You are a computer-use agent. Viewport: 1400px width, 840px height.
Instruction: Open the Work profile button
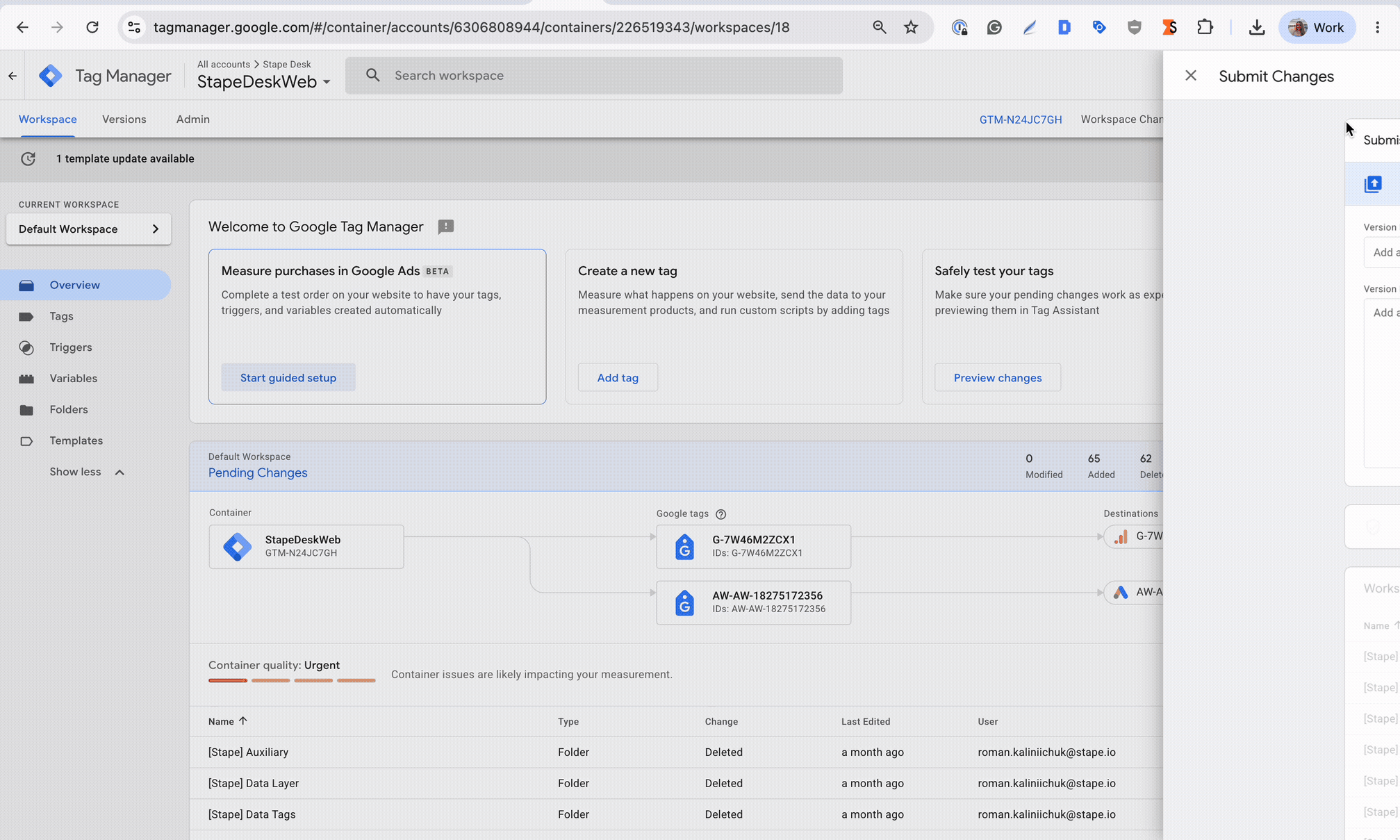point(1317,27)
